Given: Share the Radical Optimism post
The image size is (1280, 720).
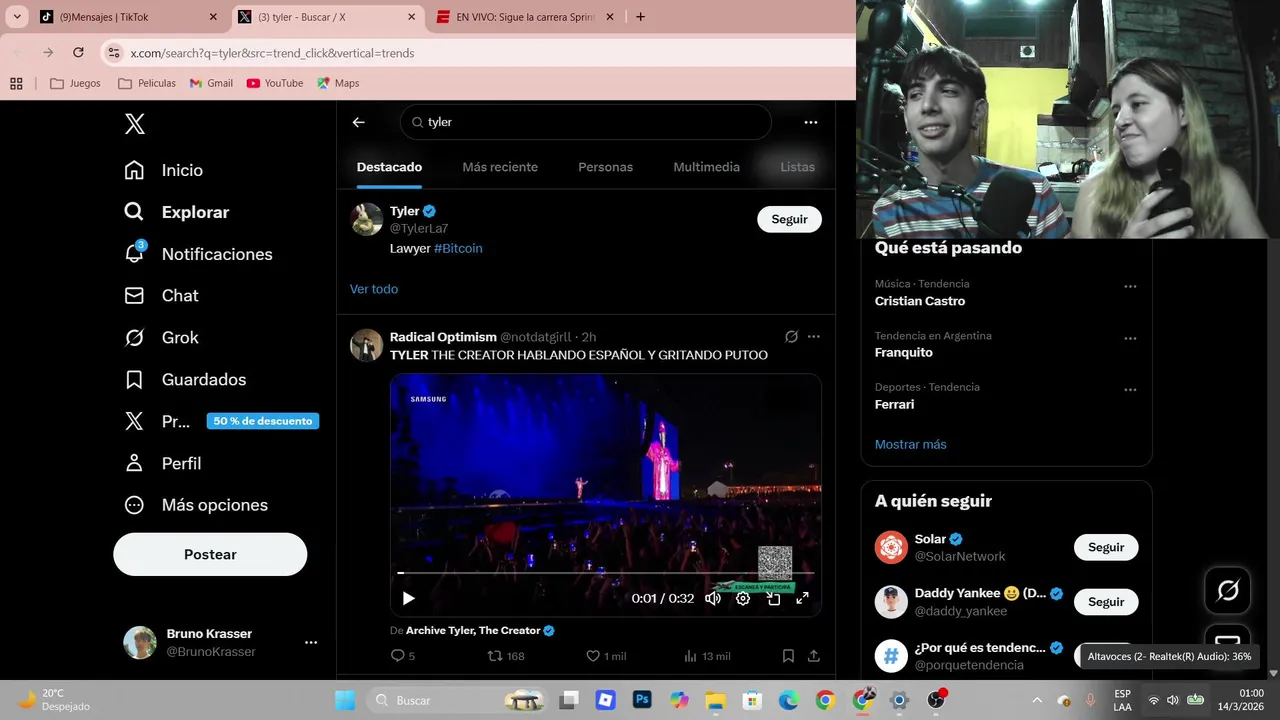Looking at the screenshot, I should pos(814,656).
